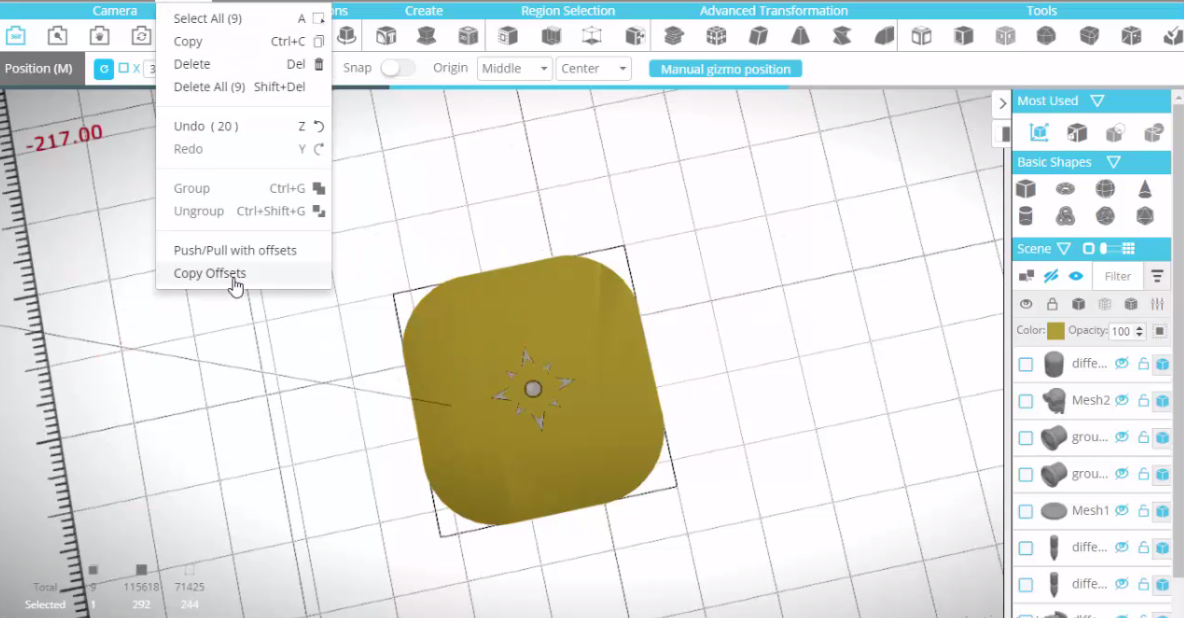Screen dimensions: 1184x618
Task: Click the reset button beside Position (M)
Action: (103, 69)
